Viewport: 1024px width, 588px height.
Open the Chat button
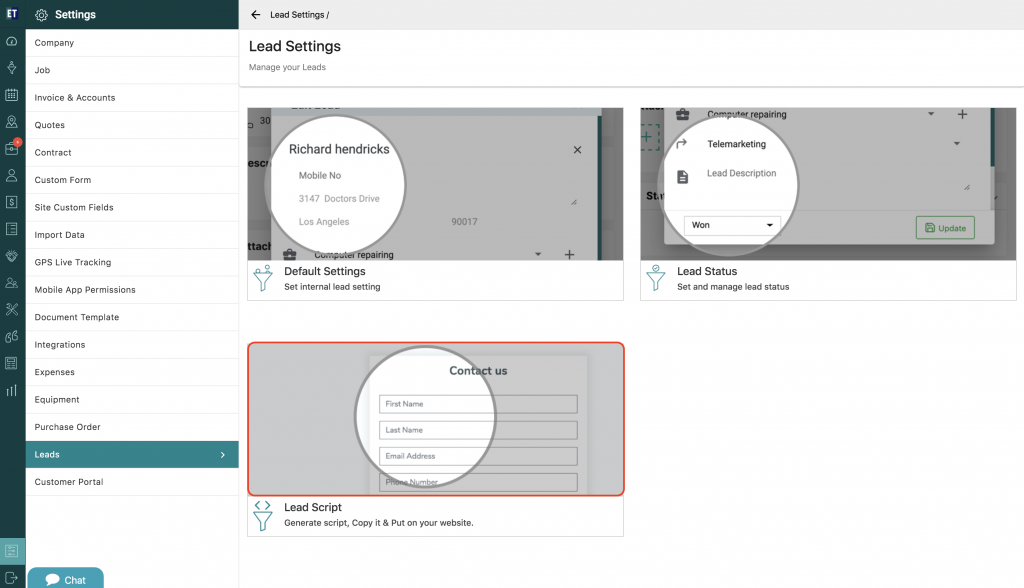point(65,579)
